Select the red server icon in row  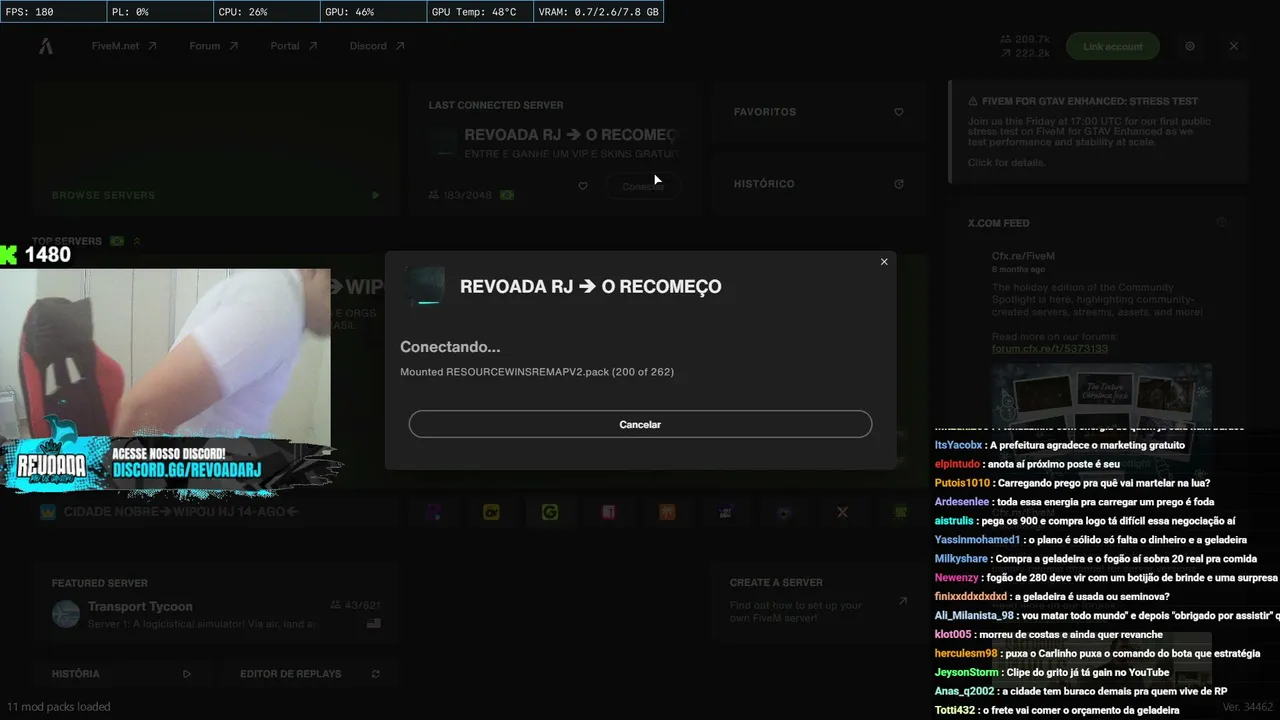coord(608,512)
